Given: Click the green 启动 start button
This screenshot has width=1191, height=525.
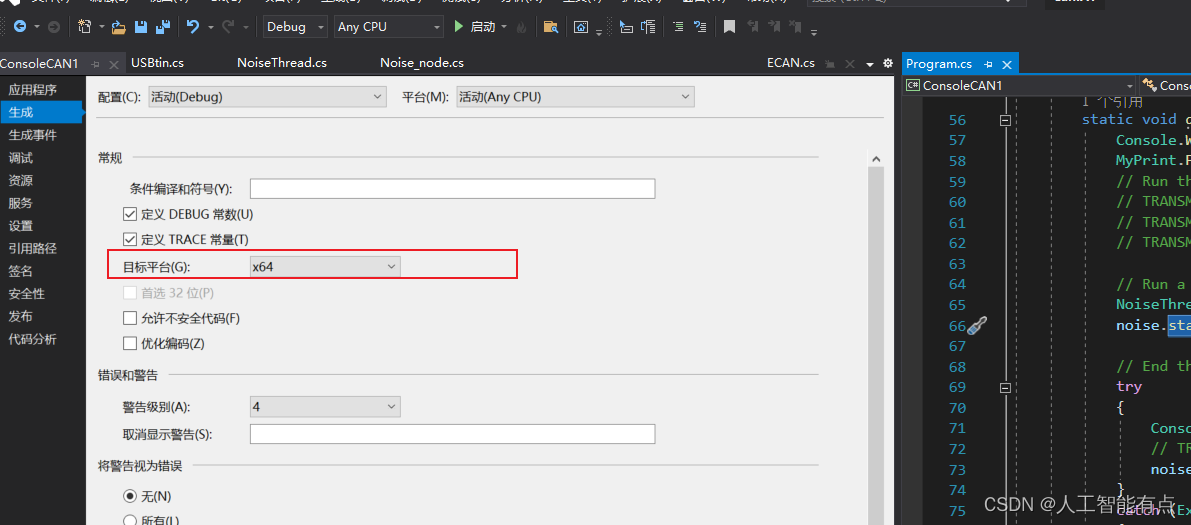Looking at the screenshot, I should pyautogui.click(x=475, y=27).
